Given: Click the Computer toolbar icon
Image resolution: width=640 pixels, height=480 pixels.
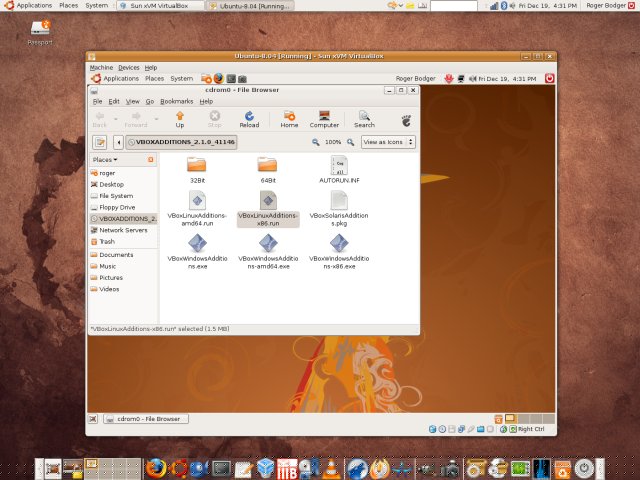Looking at the screenshot, I should pyautogui.click(x=324, y=120).
